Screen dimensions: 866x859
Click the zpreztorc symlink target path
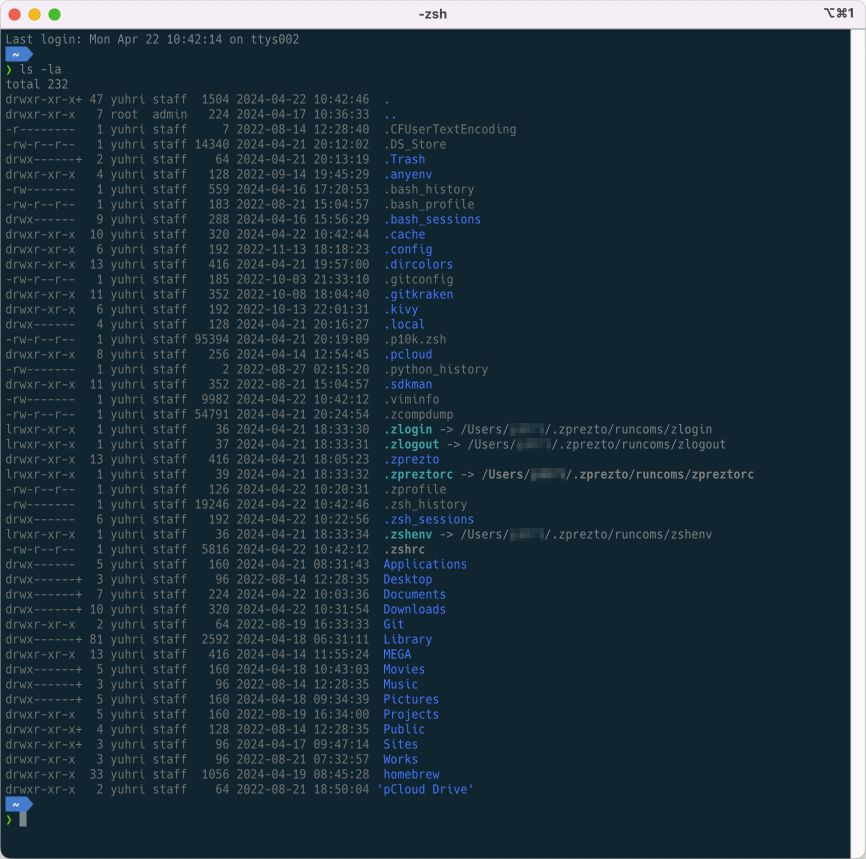click(x=618, y=475)
